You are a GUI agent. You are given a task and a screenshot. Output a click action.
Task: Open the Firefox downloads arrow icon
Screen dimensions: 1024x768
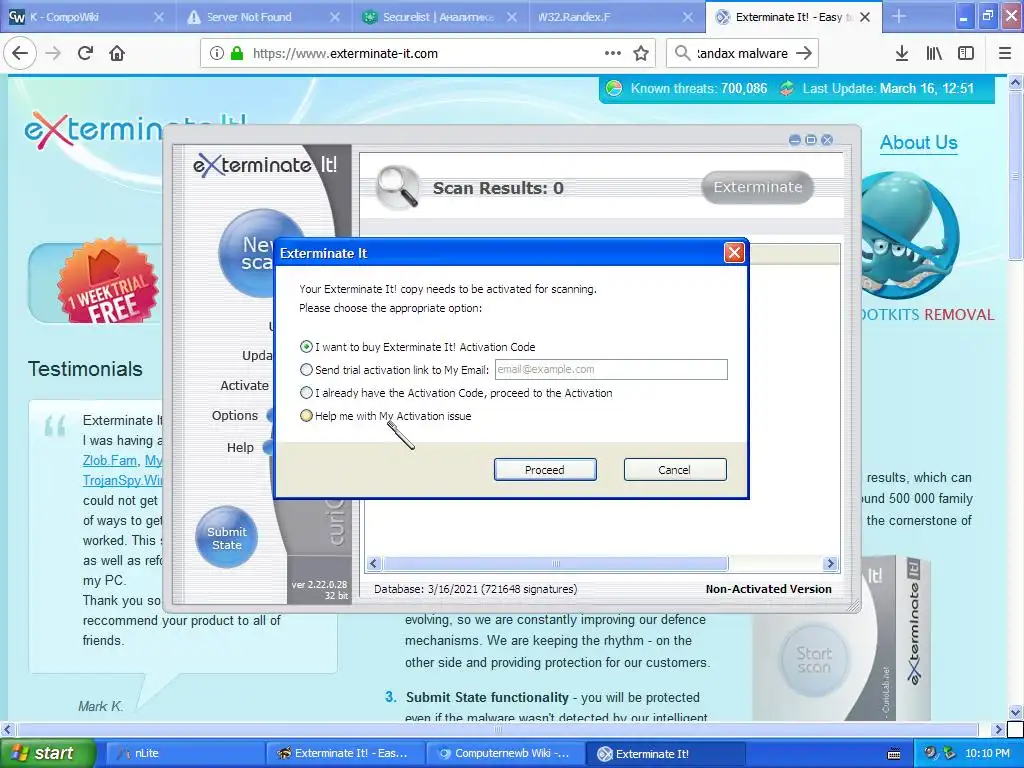pyautogui.click(x=901, y=53)
